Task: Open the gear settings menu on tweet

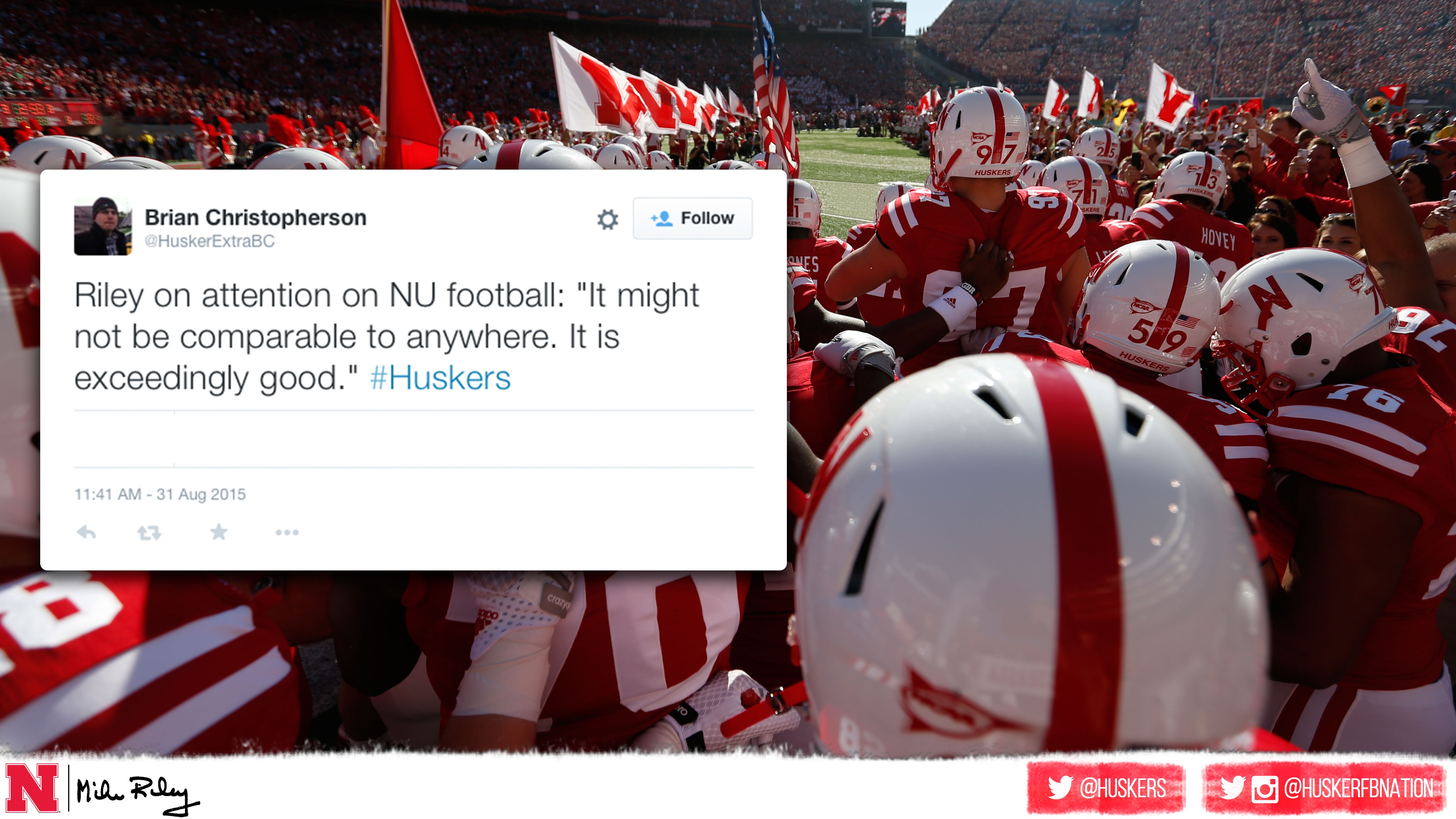Action: pyautogui.click(x=608, y=219)
